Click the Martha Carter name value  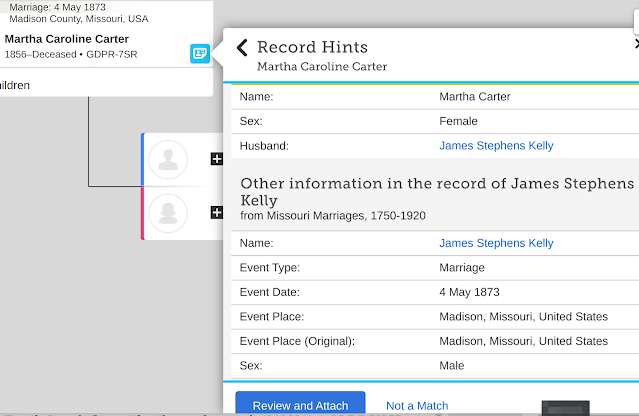click(475, 97)
